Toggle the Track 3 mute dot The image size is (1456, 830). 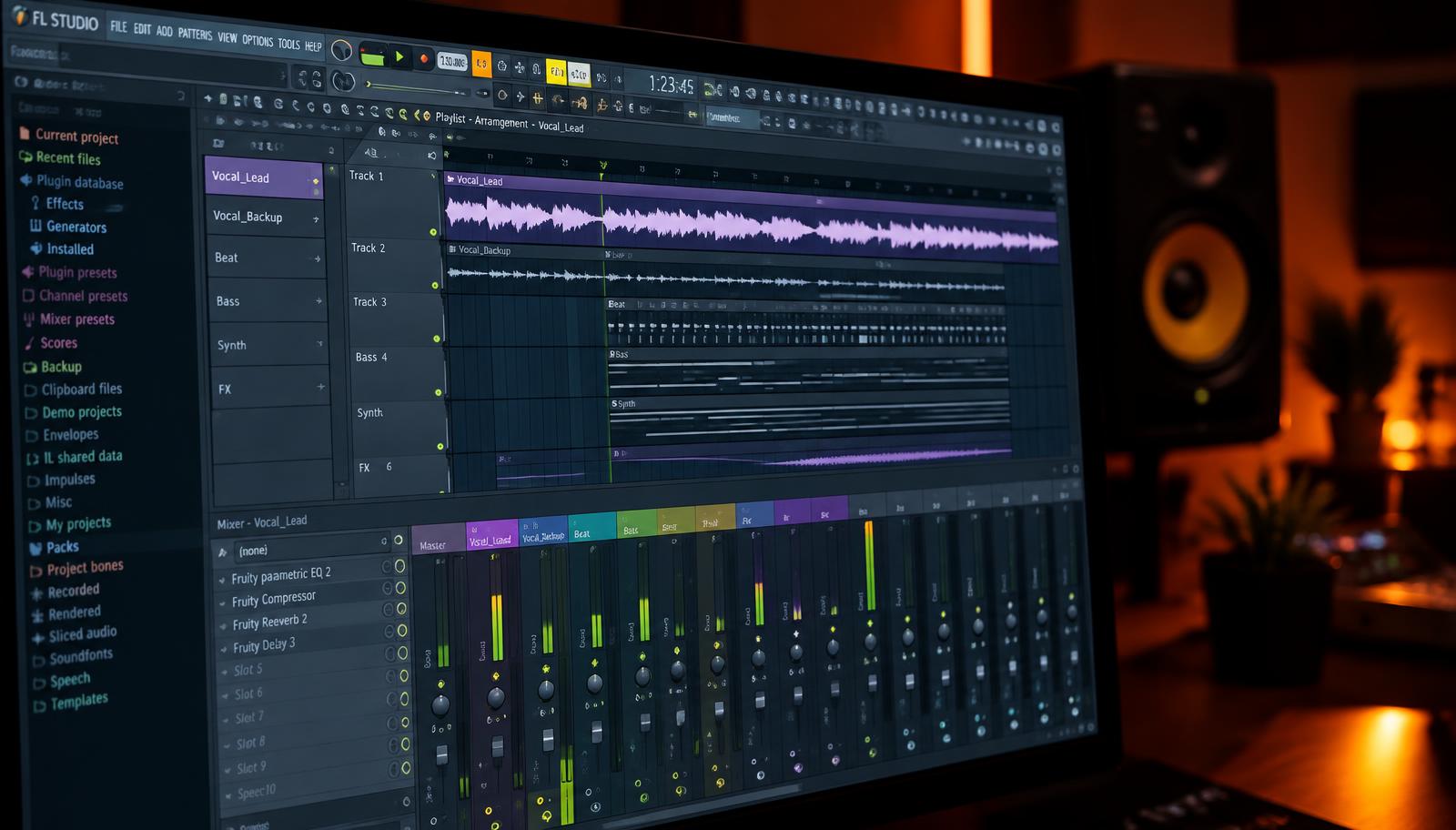click(437, 339)
